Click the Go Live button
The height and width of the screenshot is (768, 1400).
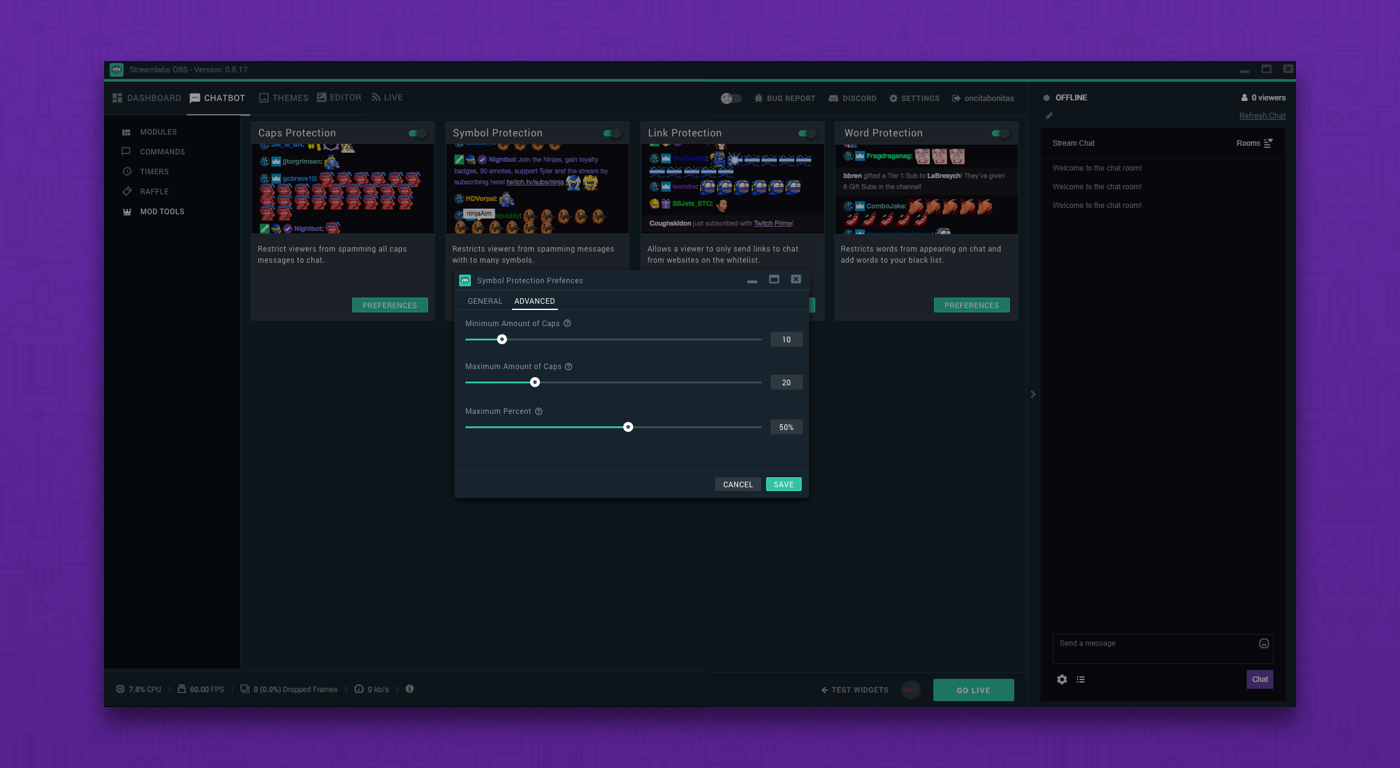973,690
